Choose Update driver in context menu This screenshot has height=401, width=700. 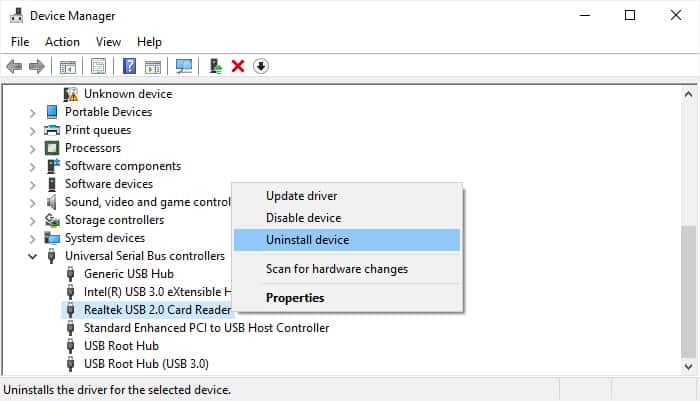(x=347, y=196)
